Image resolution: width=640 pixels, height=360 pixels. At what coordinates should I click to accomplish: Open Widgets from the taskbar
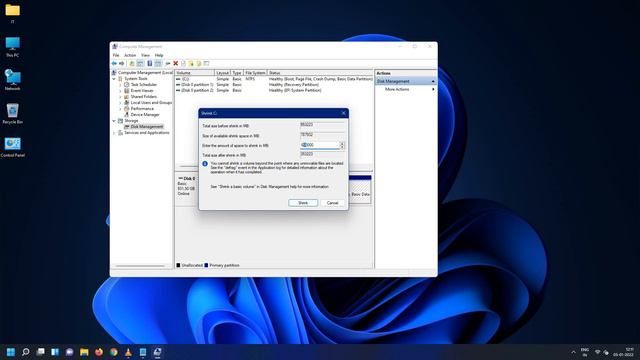(x=55, y=352)
